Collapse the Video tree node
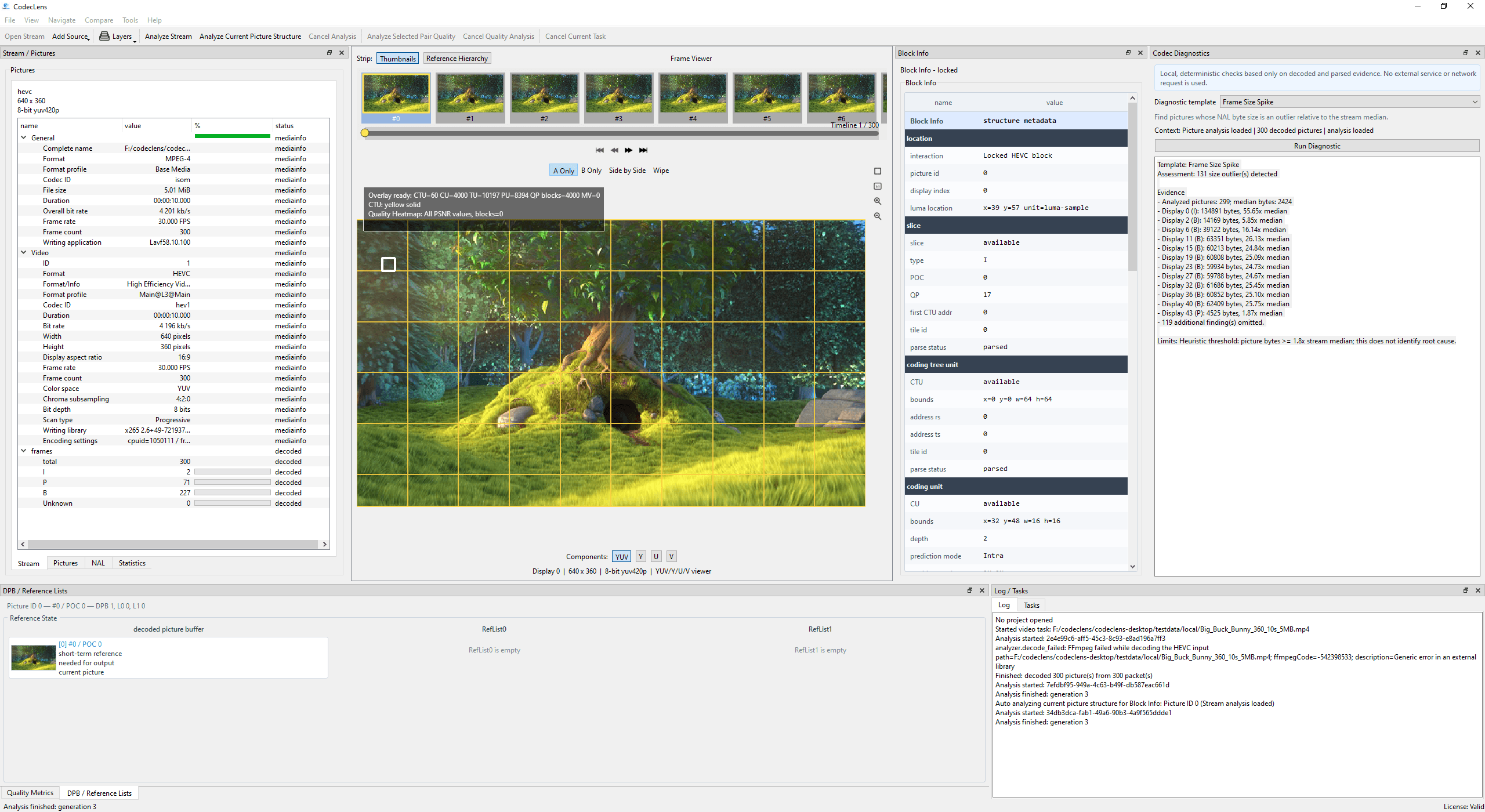1485x812 pixels. (24, 253)
